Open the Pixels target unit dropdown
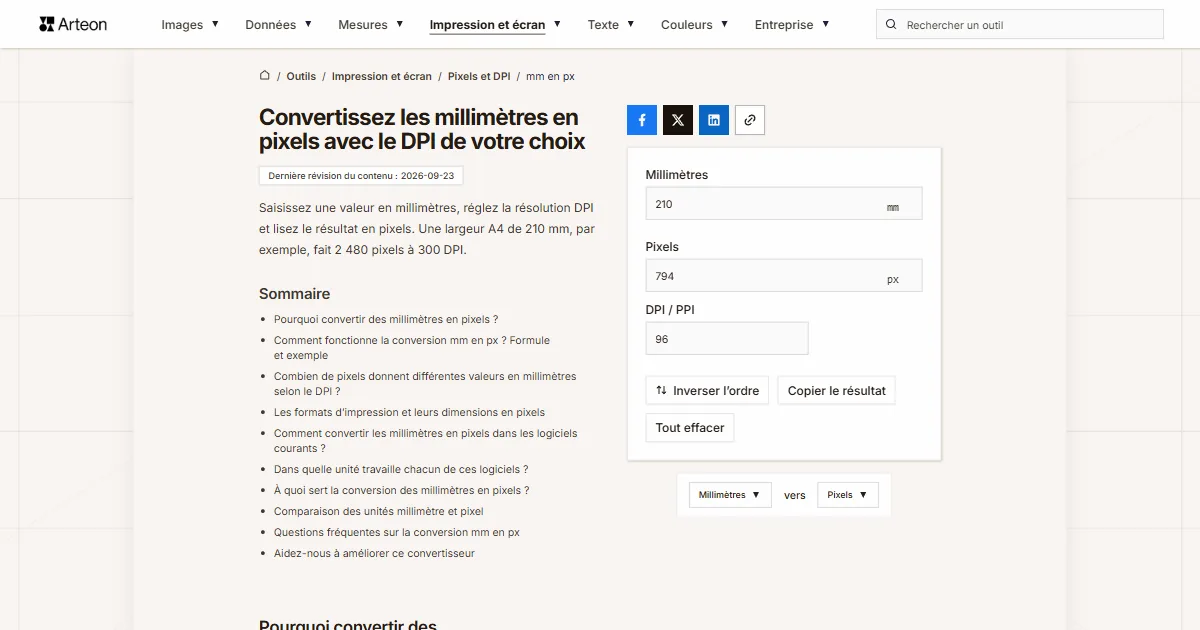 coord(848,495)
